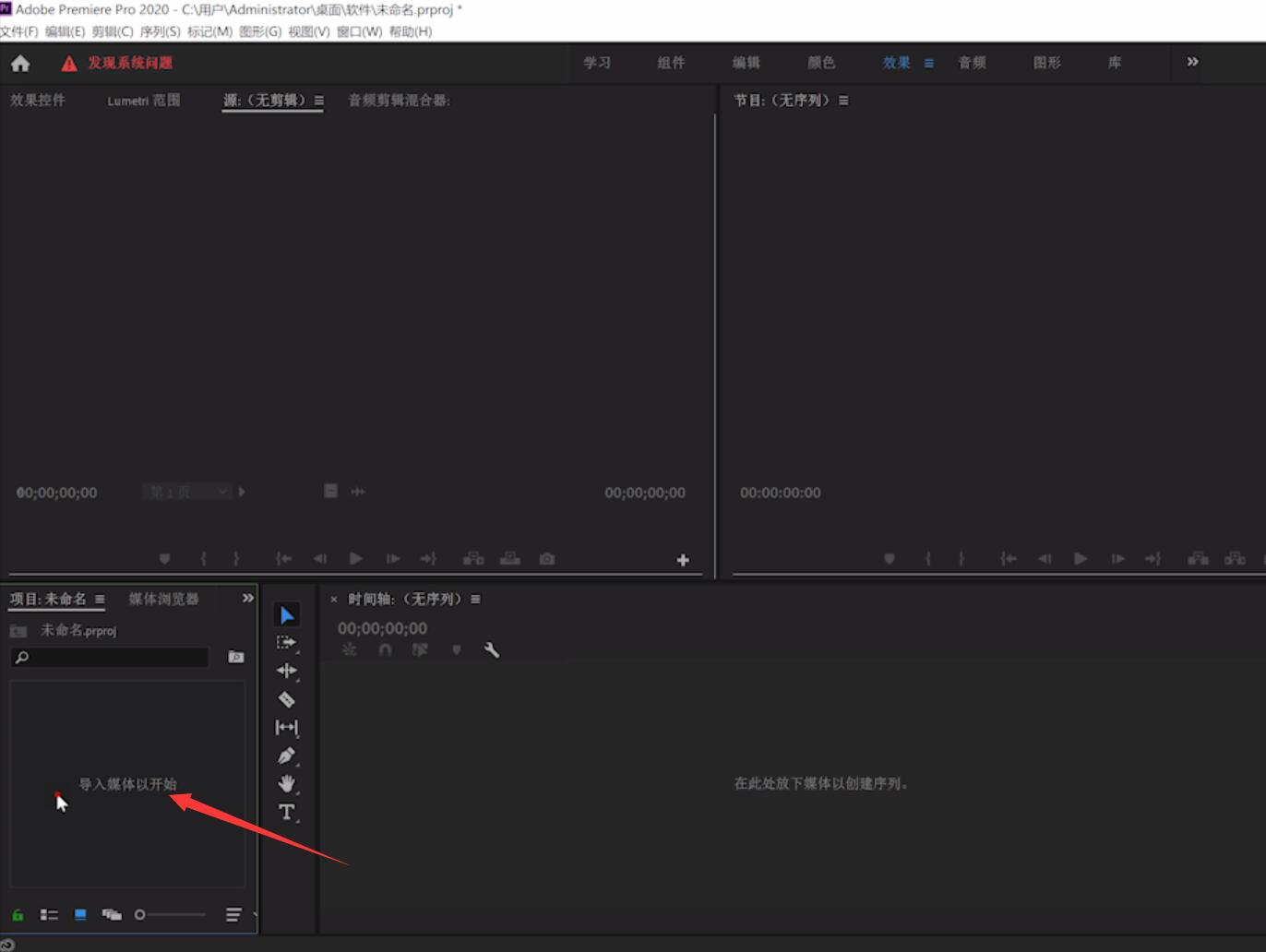Mark out point in Source monitor
The image size is (1266, 952).
(x=236, y=559)
